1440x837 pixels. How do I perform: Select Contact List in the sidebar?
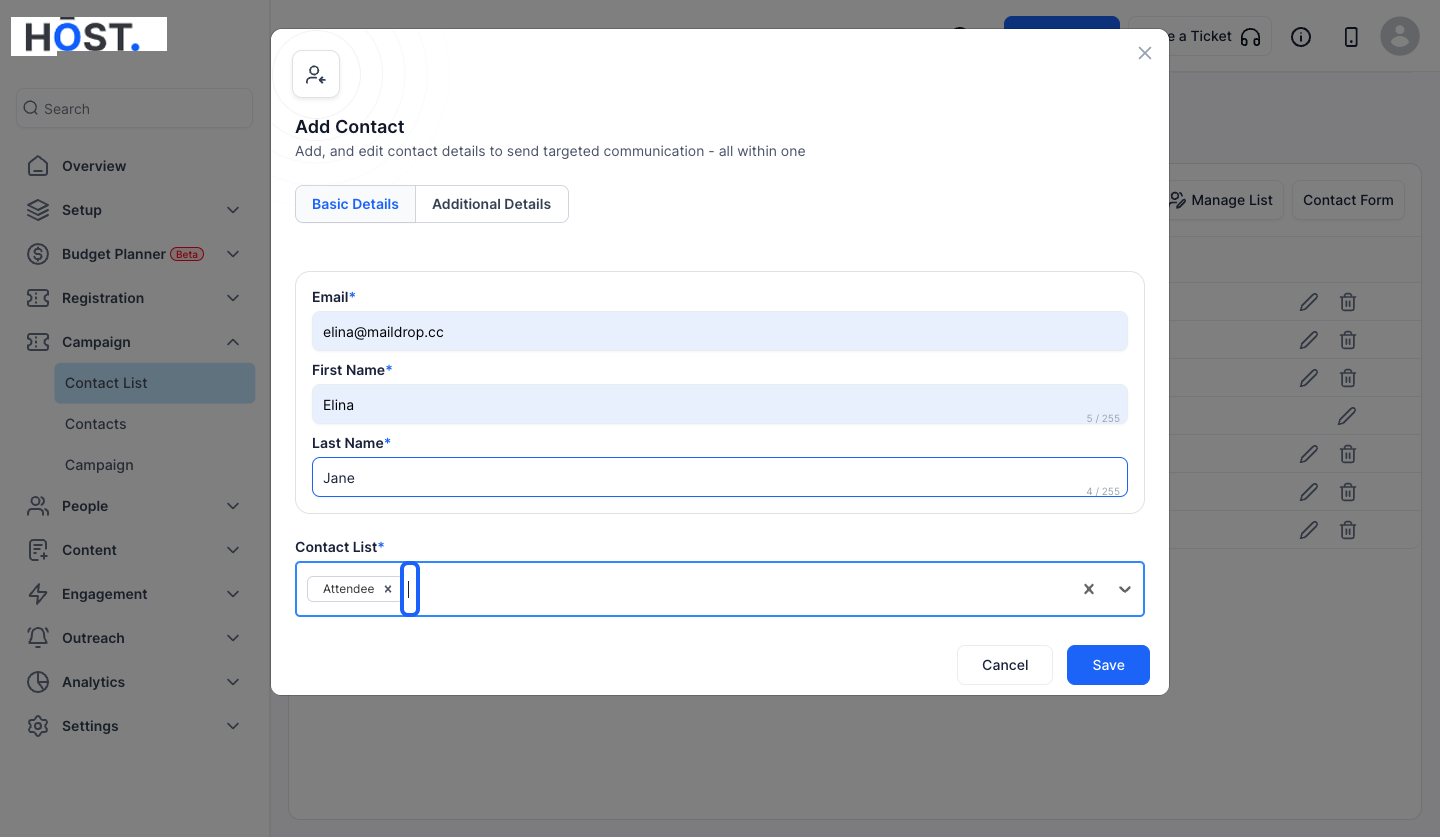coord(155,383)
